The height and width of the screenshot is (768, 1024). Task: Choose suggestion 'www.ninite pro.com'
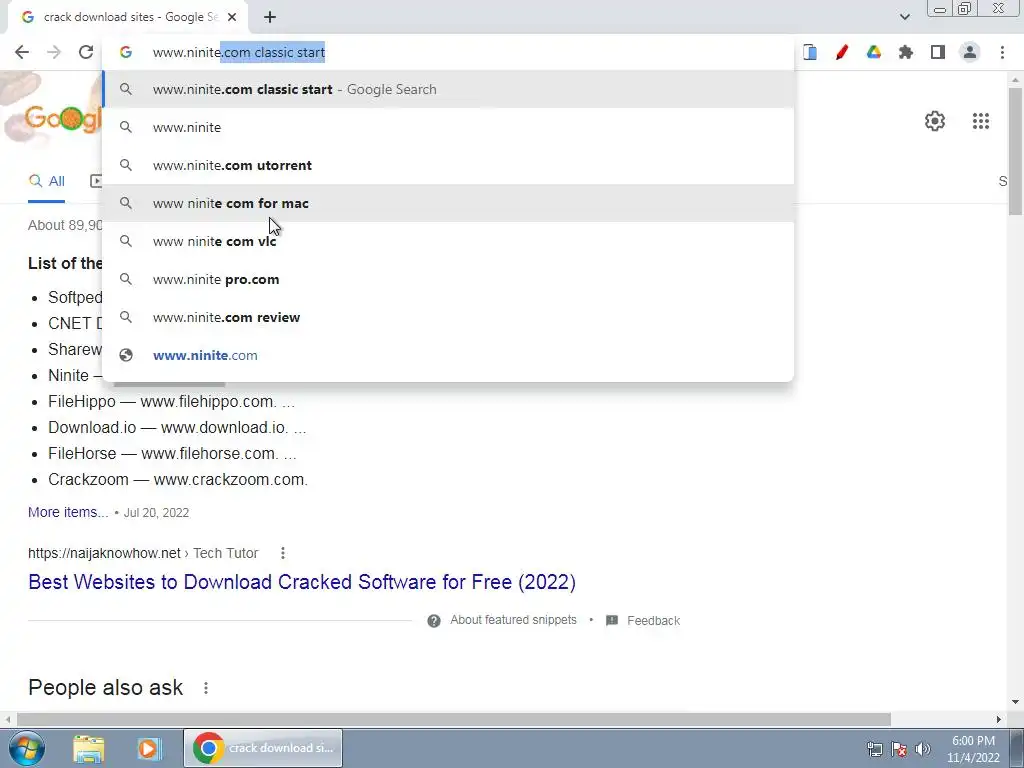pos(448,279)
